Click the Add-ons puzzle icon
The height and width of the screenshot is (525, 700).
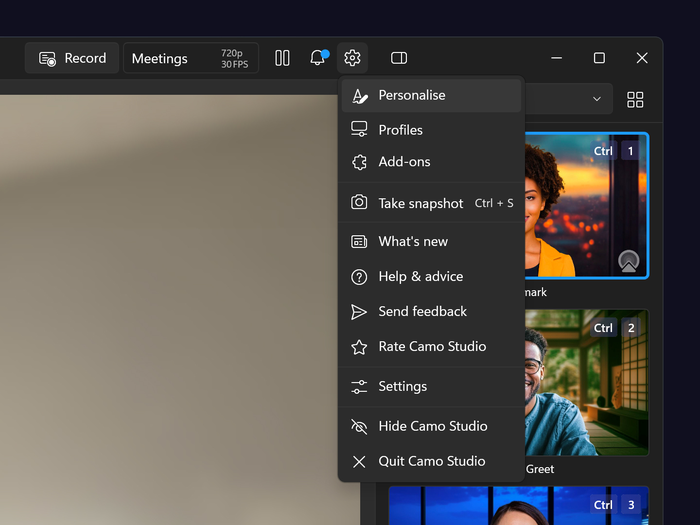359,162
